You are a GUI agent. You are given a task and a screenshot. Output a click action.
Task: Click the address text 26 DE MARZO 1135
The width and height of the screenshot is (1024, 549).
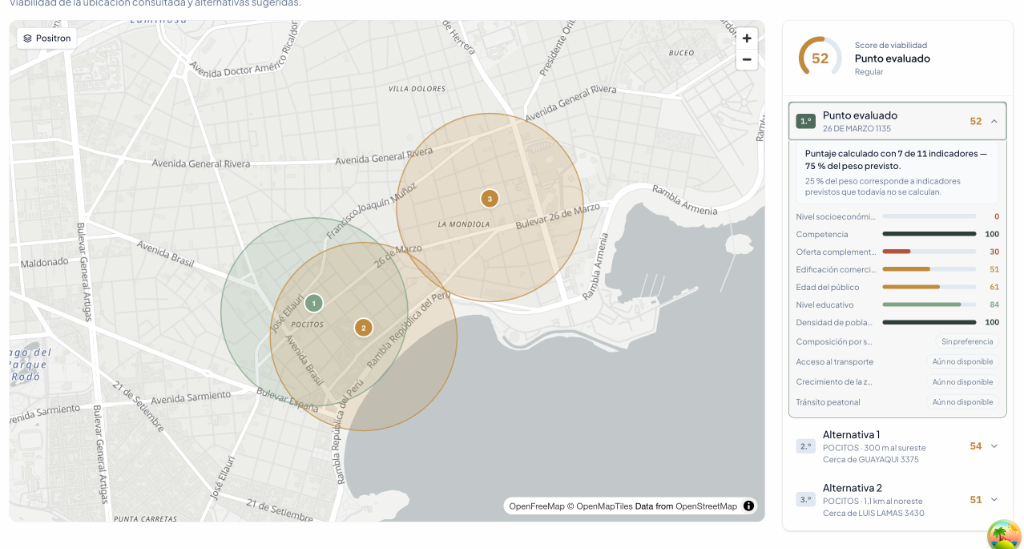[857, 129]
